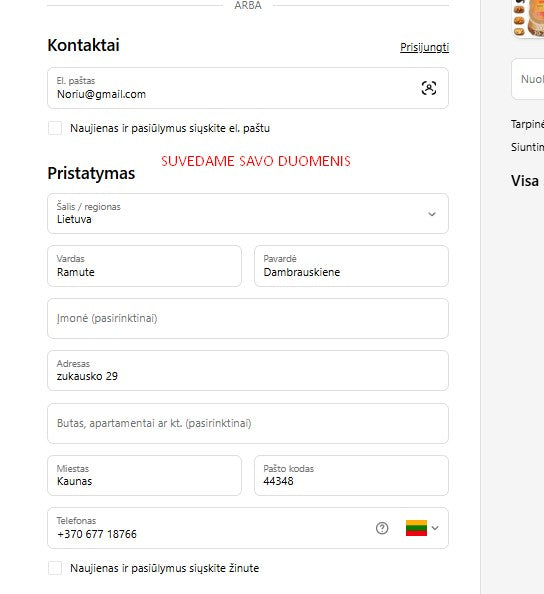Click the 'Naujienas ir pasiūlymus siųskite žinute' label
Viewport: 544px width, 594px height.
[x=165, y=568]
